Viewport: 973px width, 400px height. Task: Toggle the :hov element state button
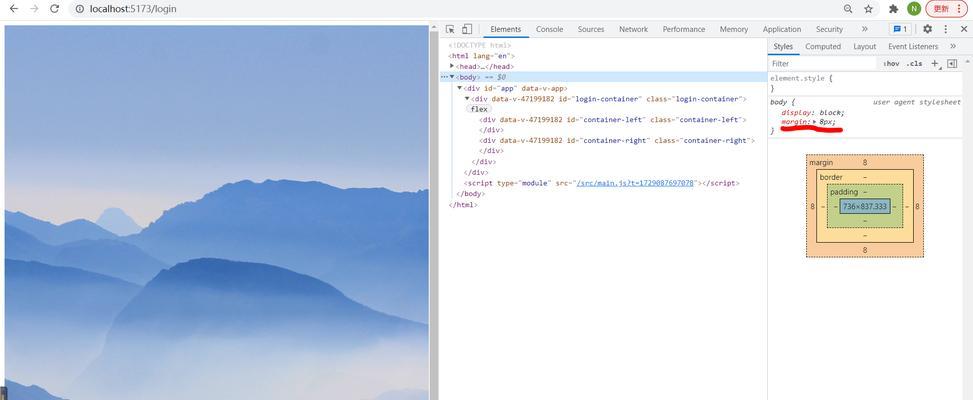click(892, 63)
